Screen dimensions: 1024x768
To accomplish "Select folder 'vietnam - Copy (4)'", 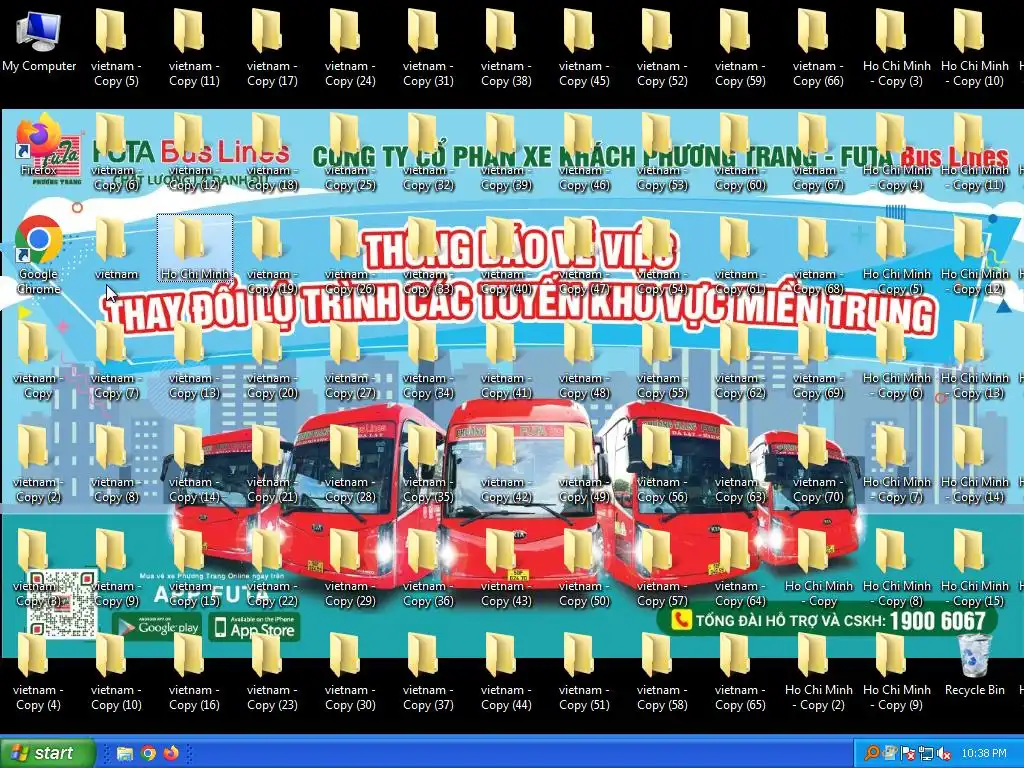I will (x=38, y=673).
